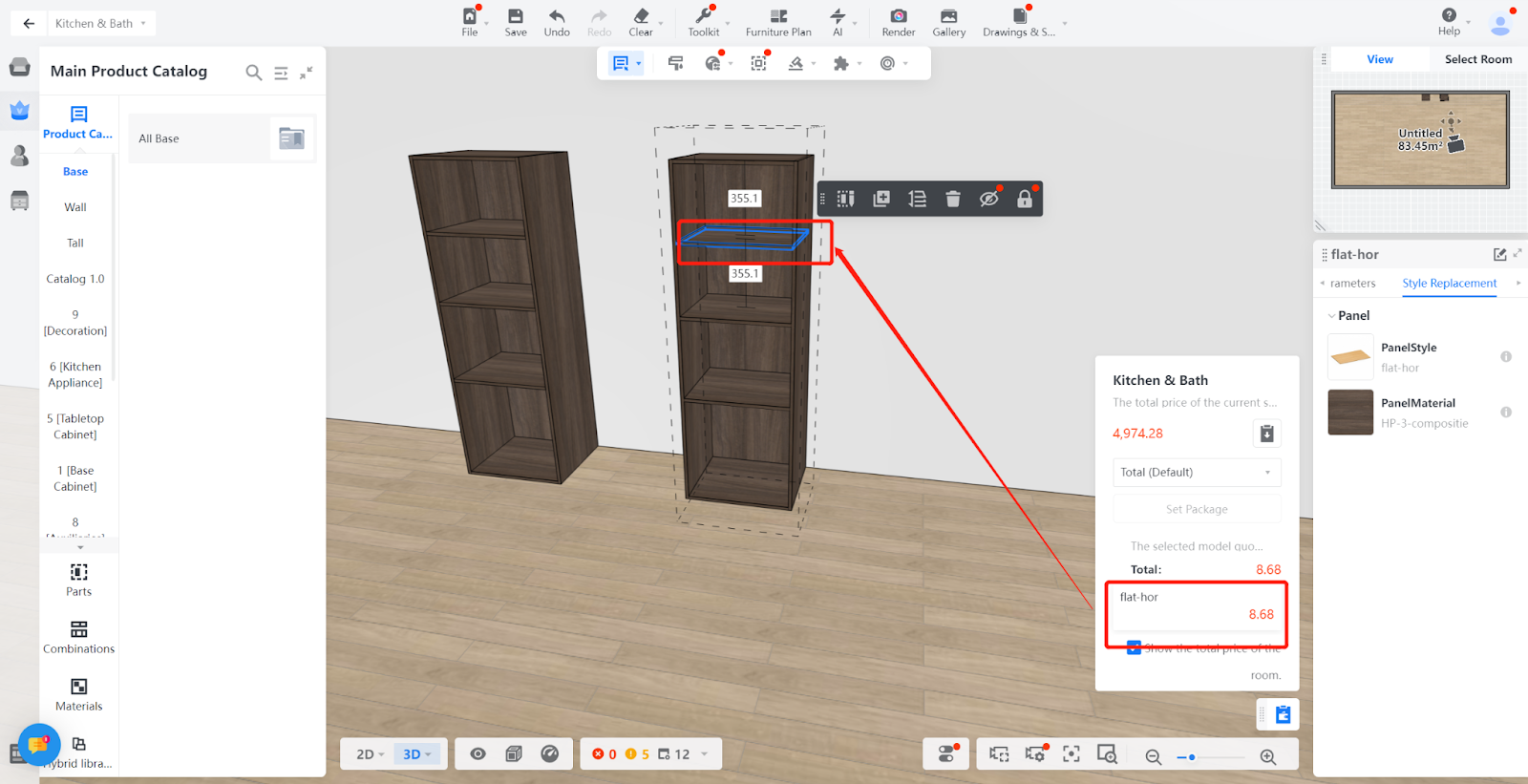This screenshot has width=1528, height=784.
Task: Delete selected panel with trash icon
Action: coord(952,199)
